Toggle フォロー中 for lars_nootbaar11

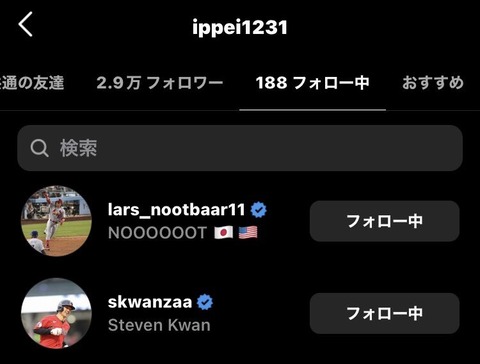(x=385, y=221)
